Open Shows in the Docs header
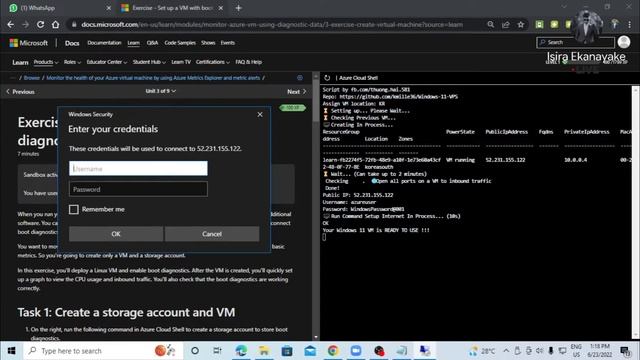This screenshot has width=640, height=360. (x=208, y=43)
